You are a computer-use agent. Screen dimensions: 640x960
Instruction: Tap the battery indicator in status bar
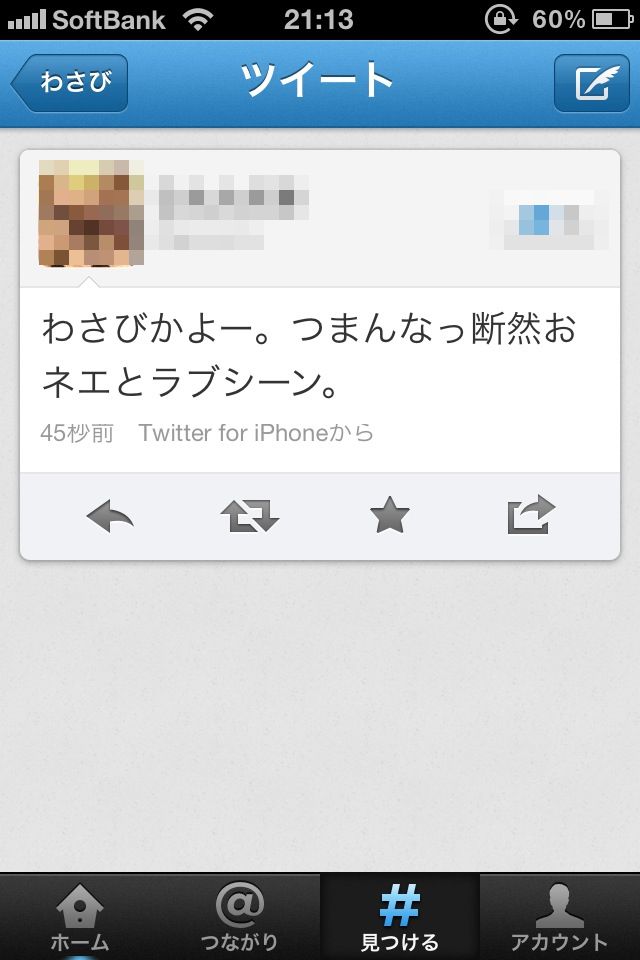point(612,20)
